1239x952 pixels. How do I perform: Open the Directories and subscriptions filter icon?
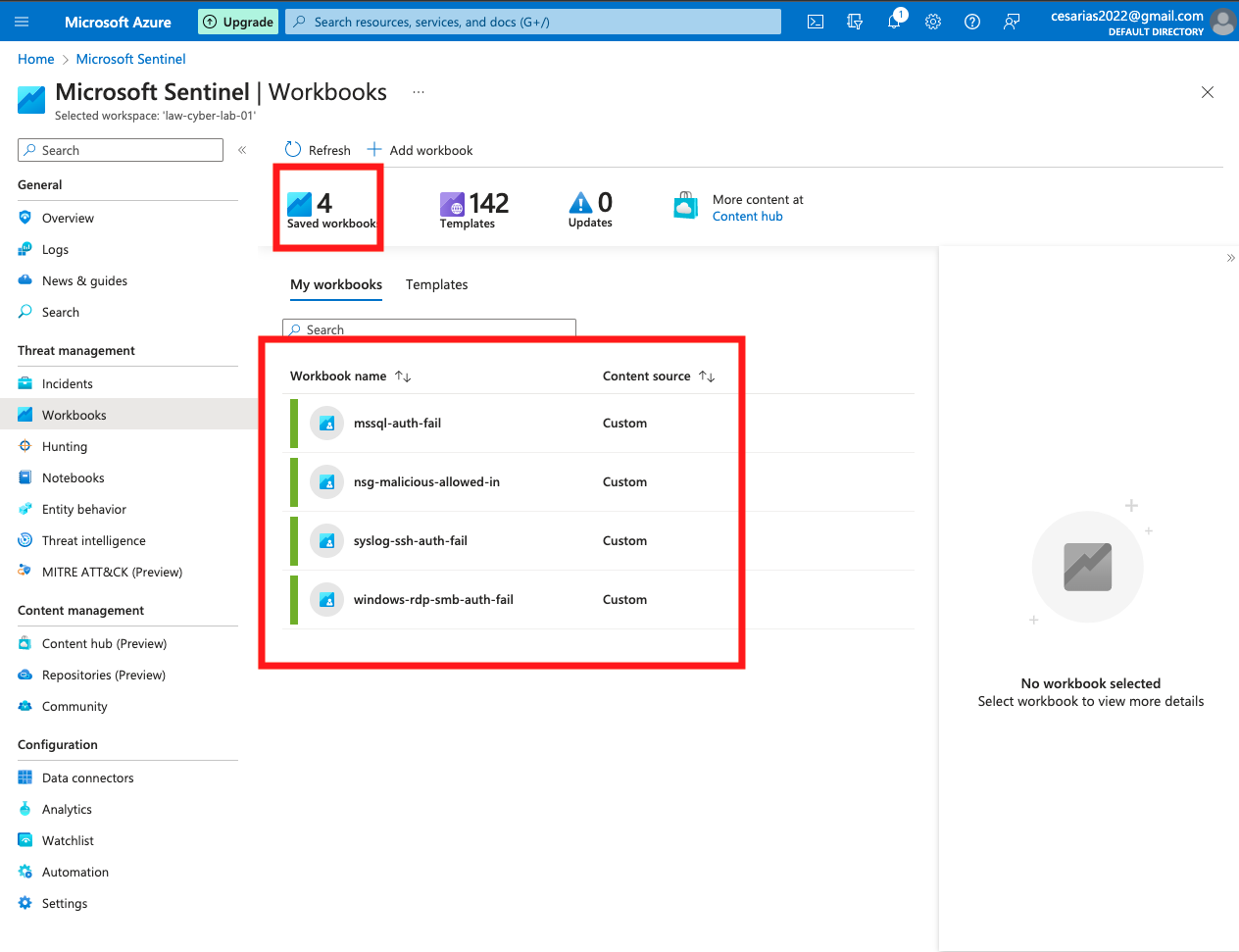click(x=855, y=22)
